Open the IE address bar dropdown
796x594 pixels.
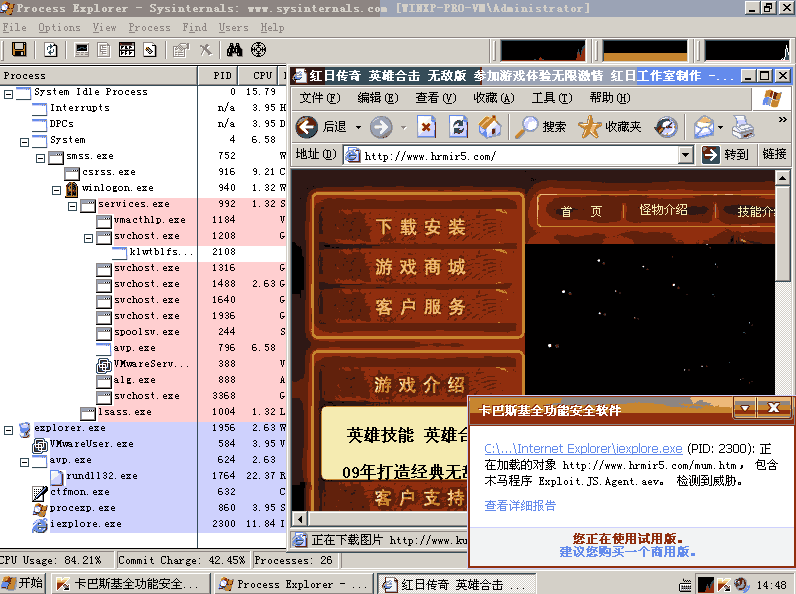(x=685, y=155)
